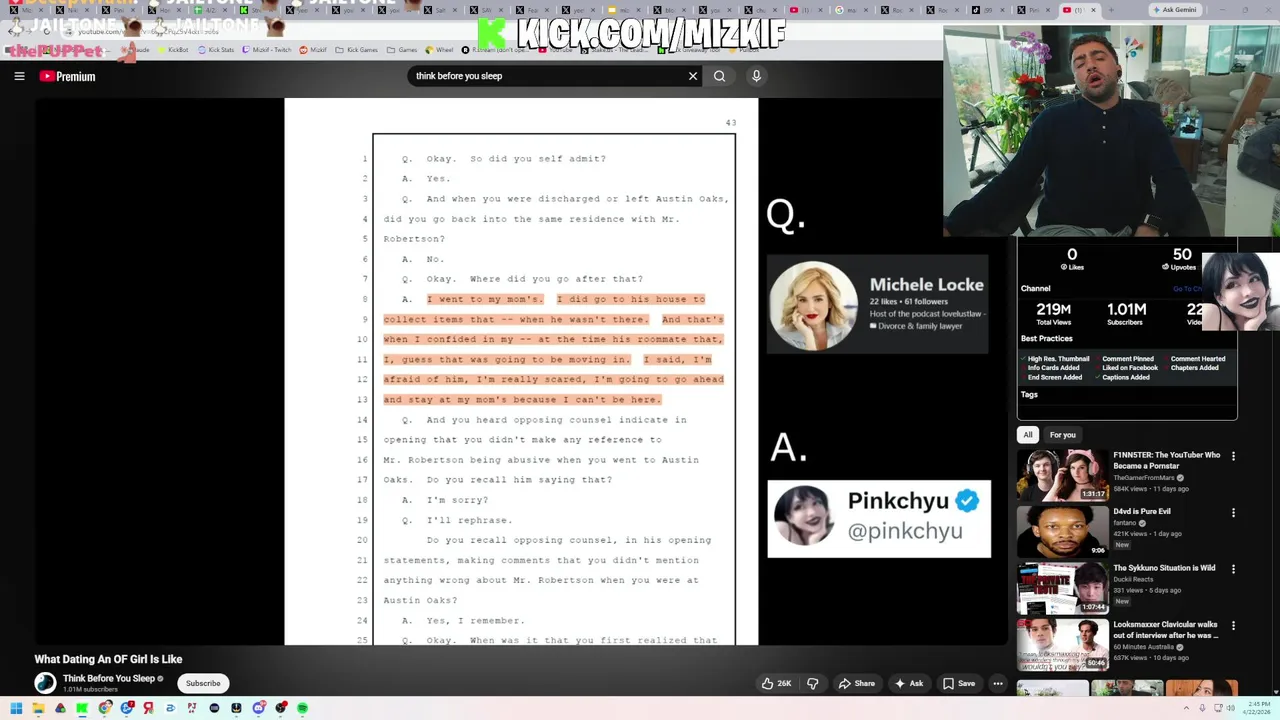Click 'End Screen Added' best practice item

(1054, 378)
